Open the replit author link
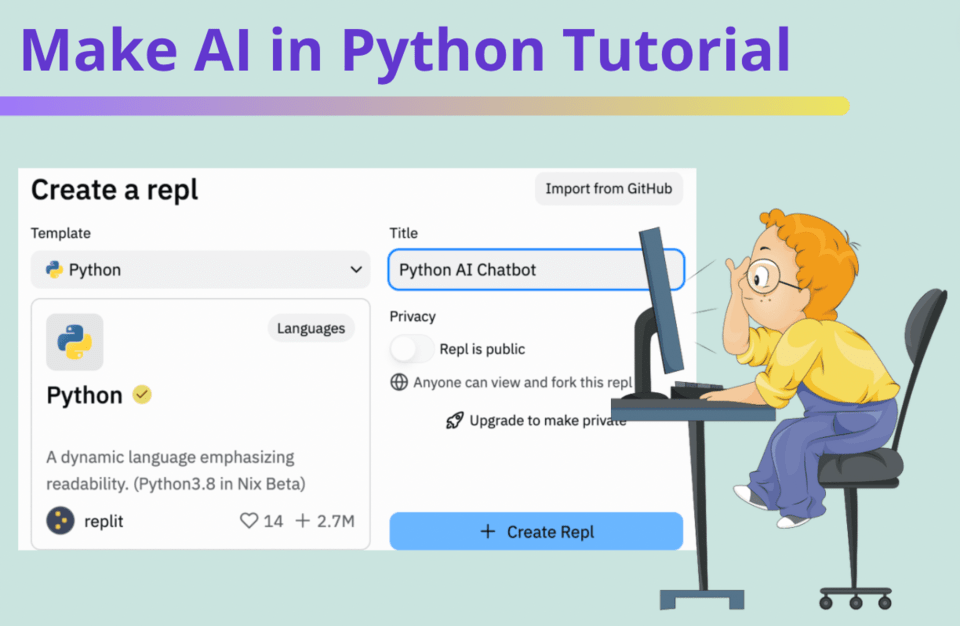The height and width of the screenshot is (626, 960). (103, 521)
